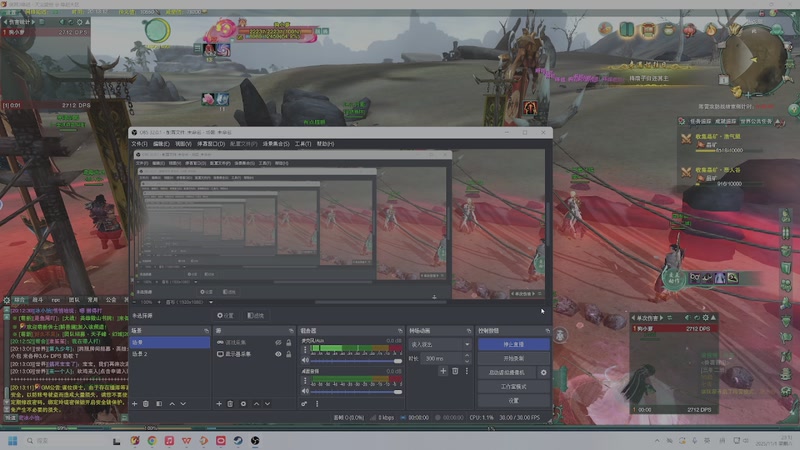The height and width of the screenshot is (450, 800).
Task: Select the display capture source row
Action: click(255, 354)
